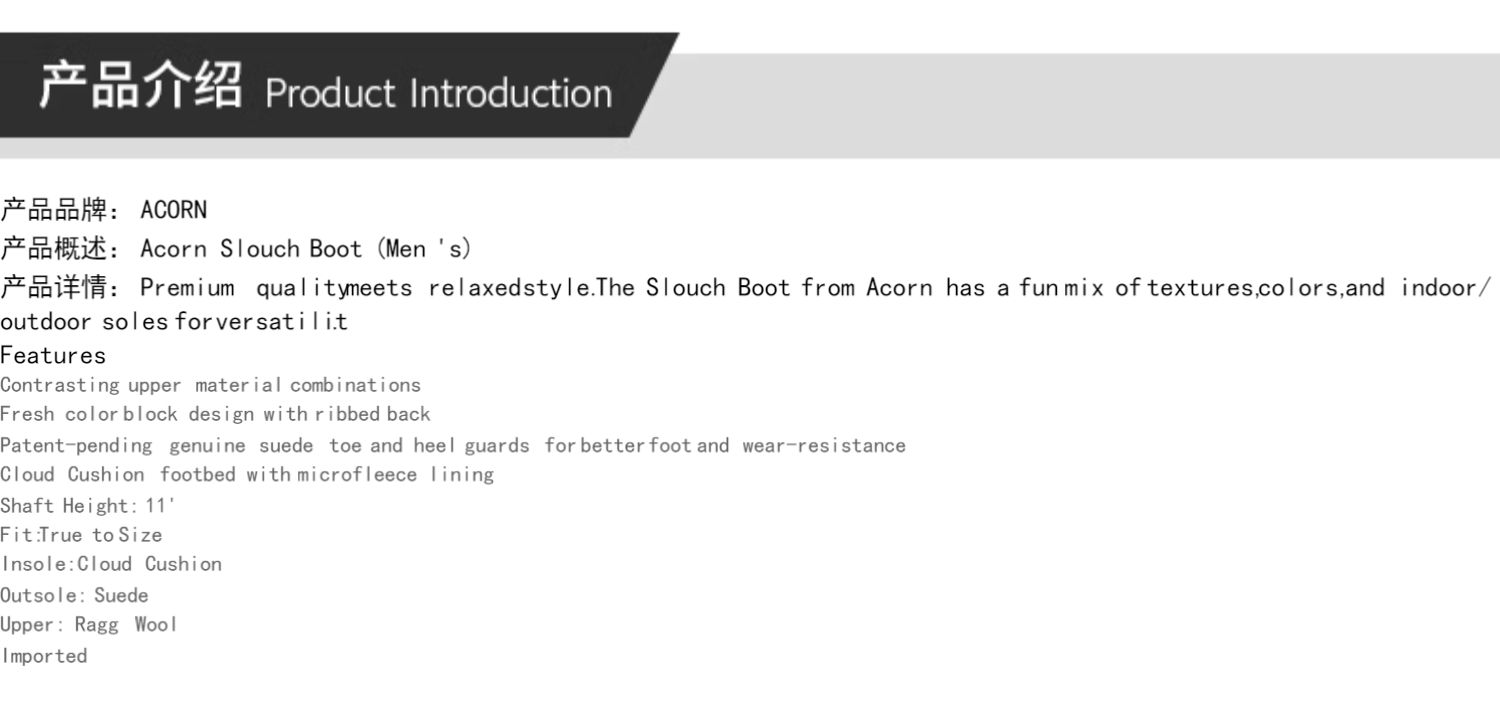Click the Upper: Ragg Wool line
This screenshot has height=706, width=1500.
89,625
